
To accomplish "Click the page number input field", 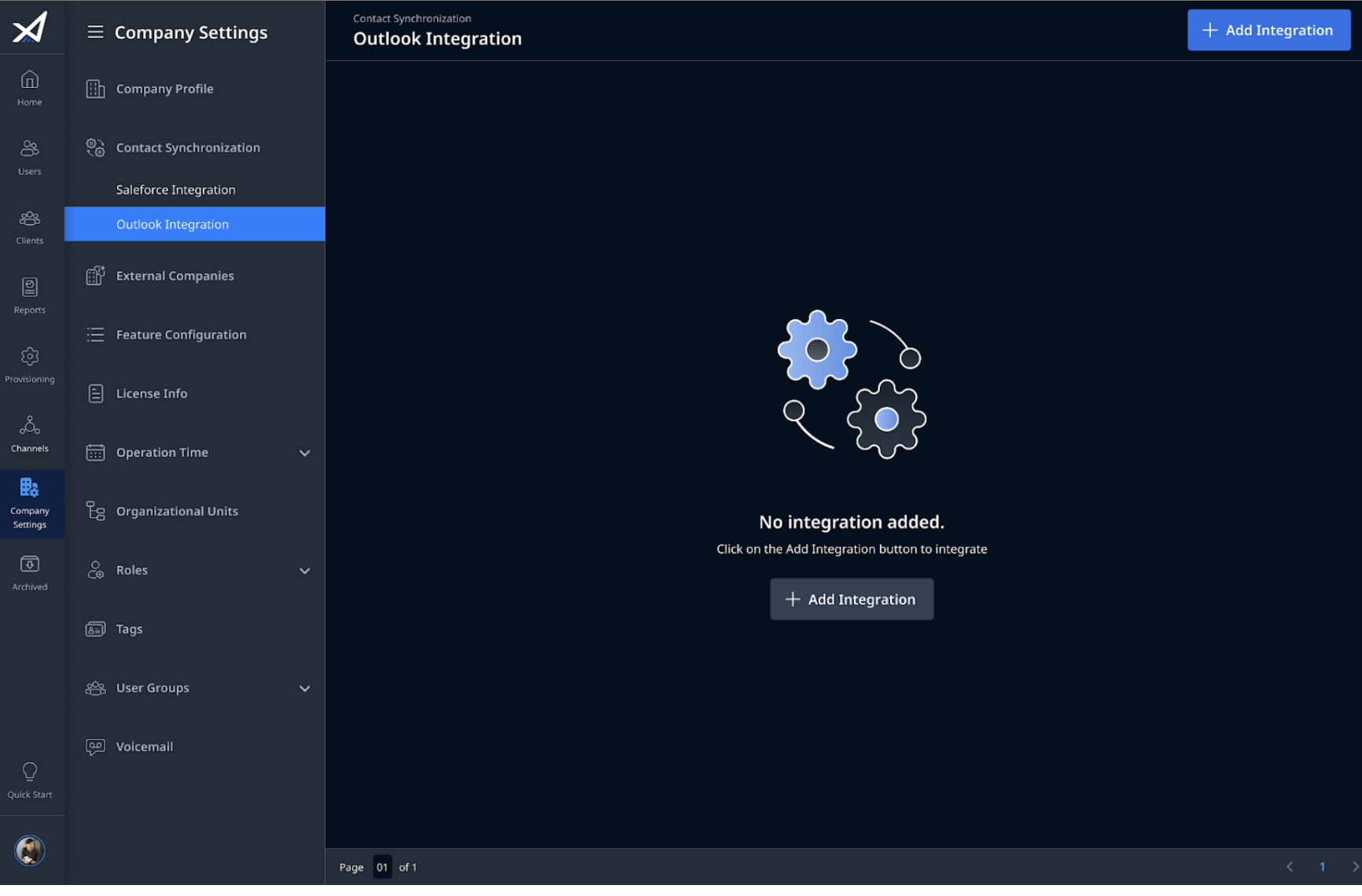I will 382,867.
